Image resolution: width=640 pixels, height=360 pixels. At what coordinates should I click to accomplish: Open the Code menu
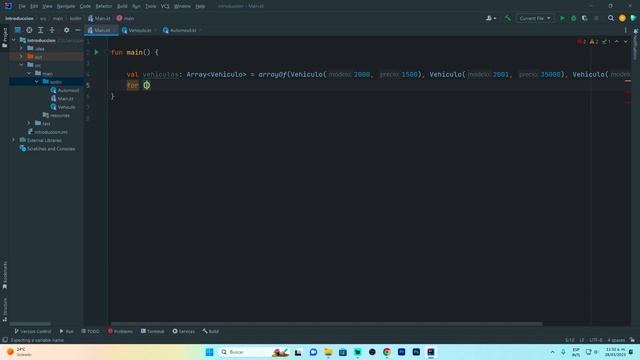[85, 6]
